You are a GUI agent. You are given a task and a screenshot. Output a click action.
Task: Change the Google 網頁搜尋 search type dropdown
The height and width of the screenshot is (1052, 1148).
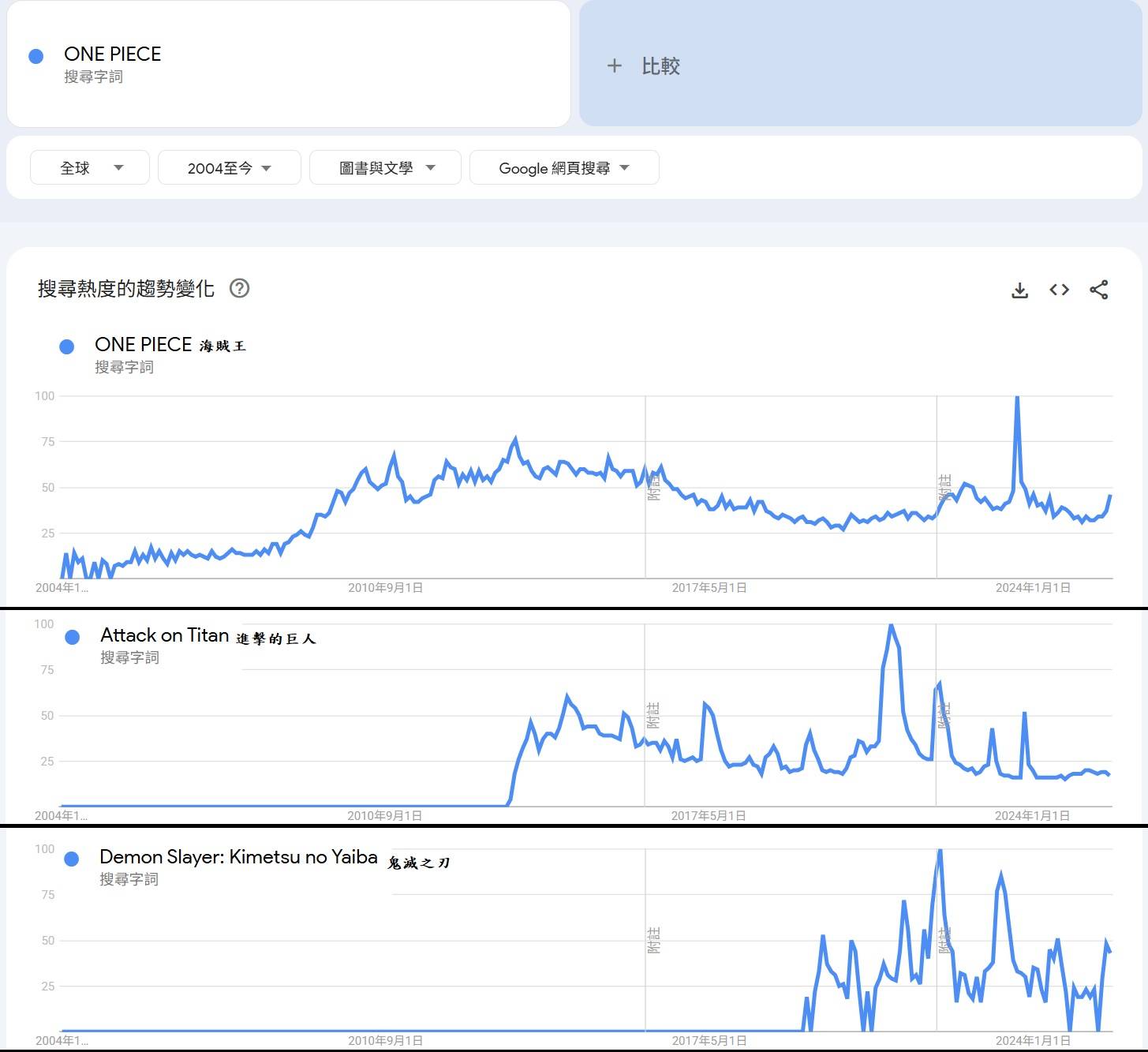coord(564,167)
